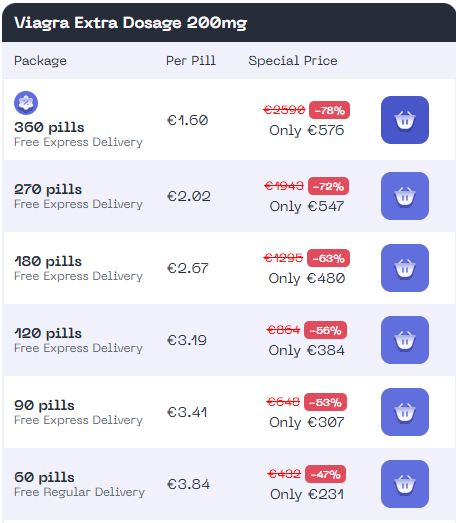Add 360 pills package to cart

point(405,120)
